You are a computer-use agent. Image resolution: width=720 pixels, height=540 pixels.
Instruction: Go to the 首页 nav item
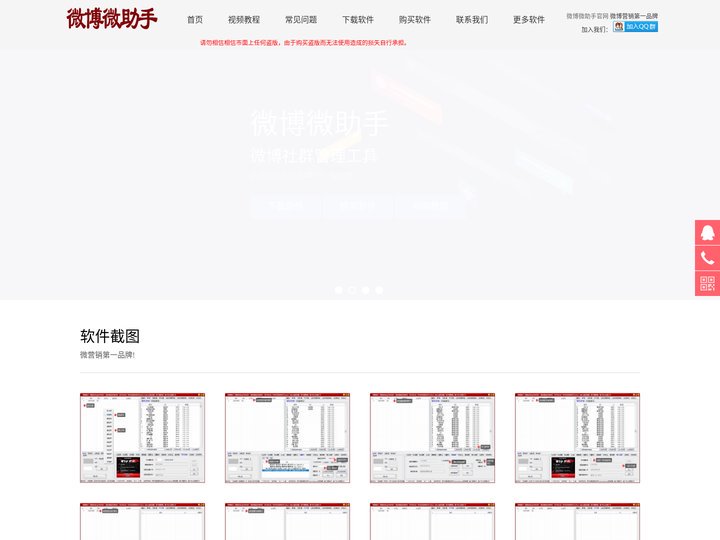click(195, 20)
